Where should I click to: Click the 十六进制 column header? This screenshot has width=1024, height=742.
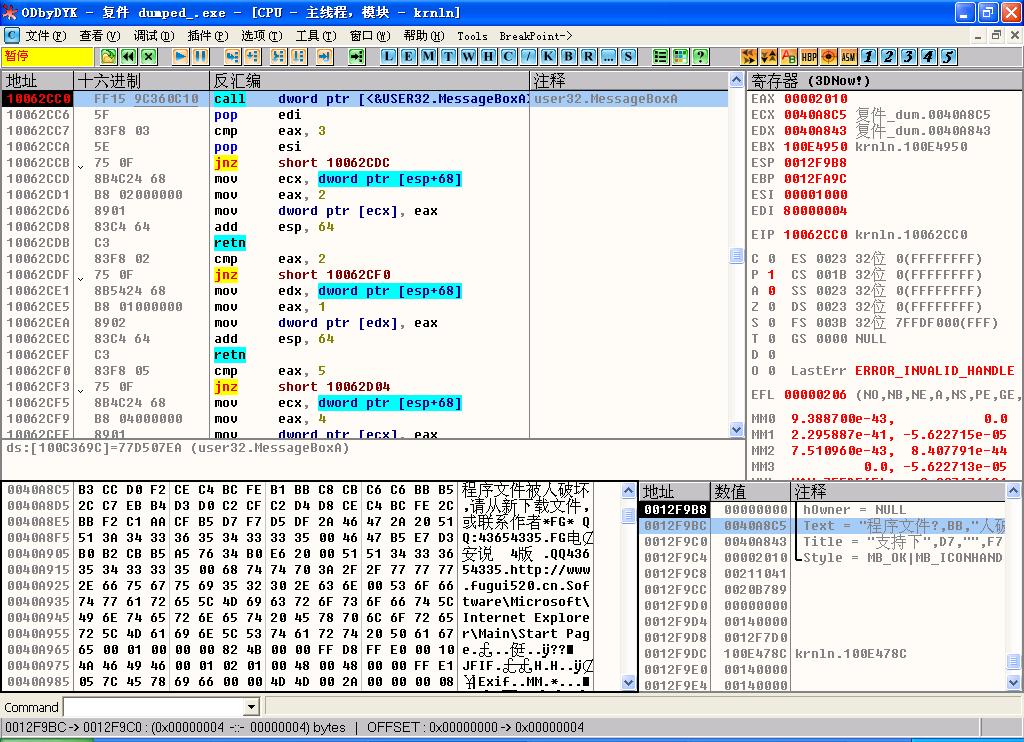(142, 81)
